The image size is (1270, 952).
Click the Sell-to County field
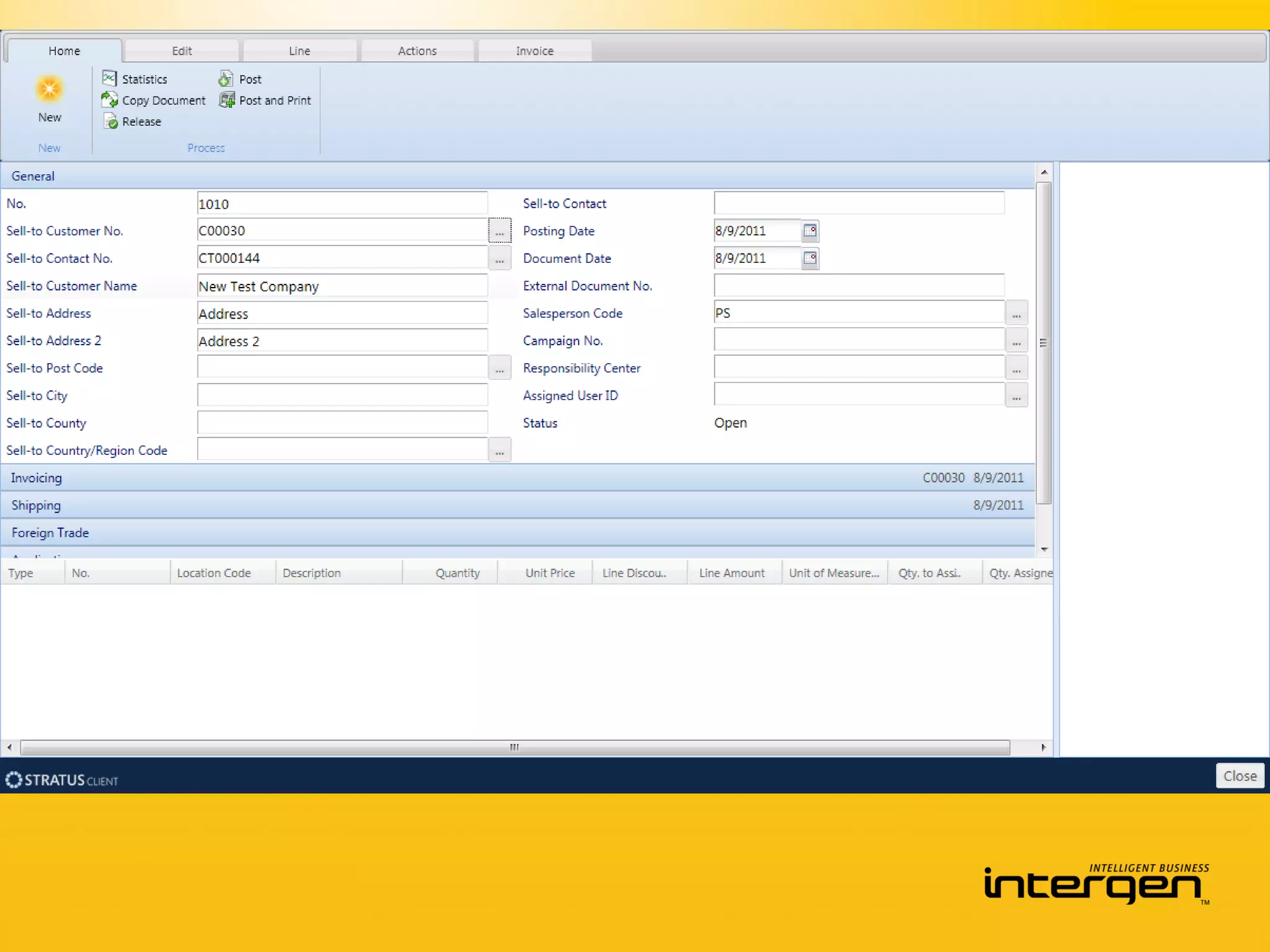[x=342, y=423]
